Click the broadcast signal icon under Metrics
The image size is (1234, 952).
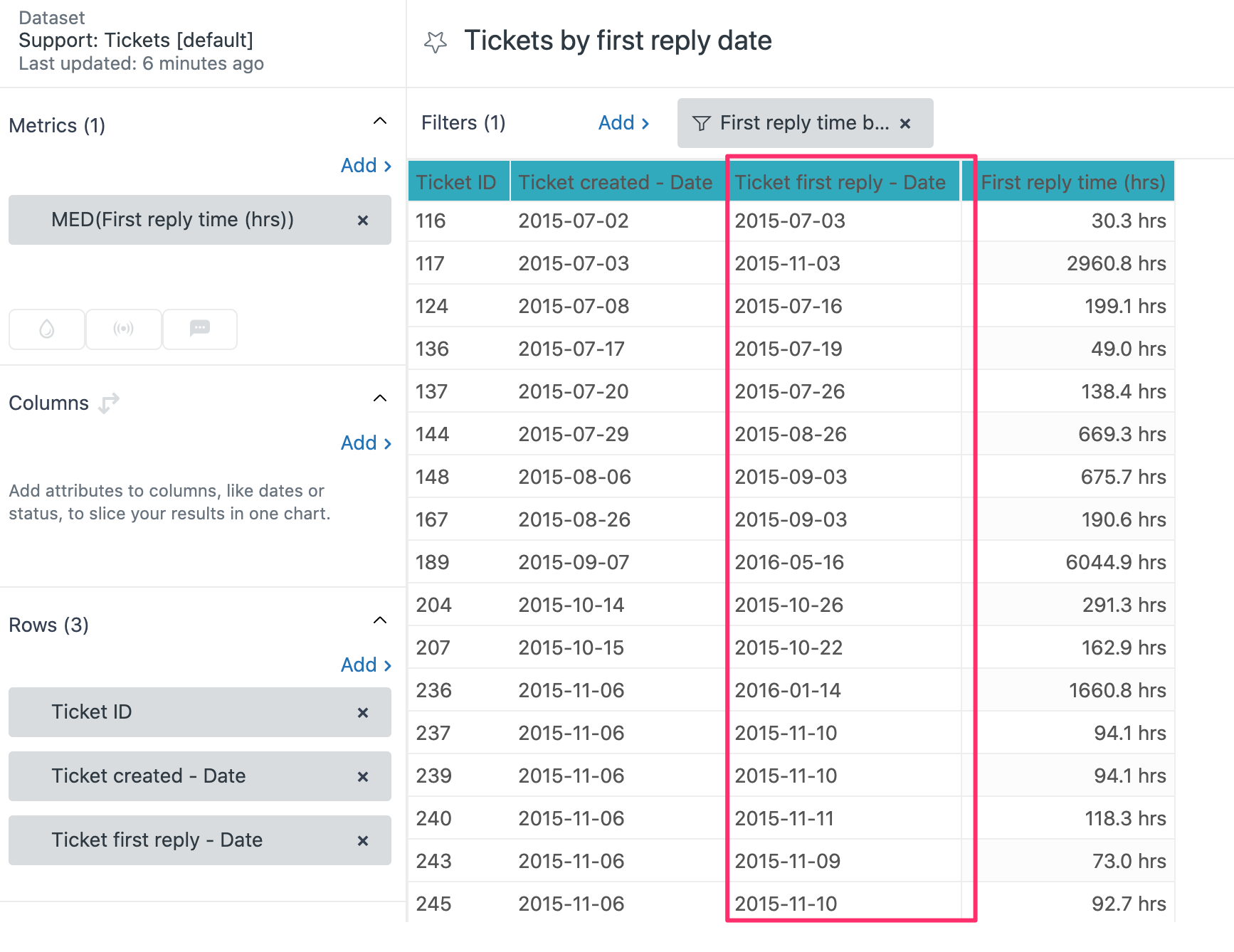[123, 329]
